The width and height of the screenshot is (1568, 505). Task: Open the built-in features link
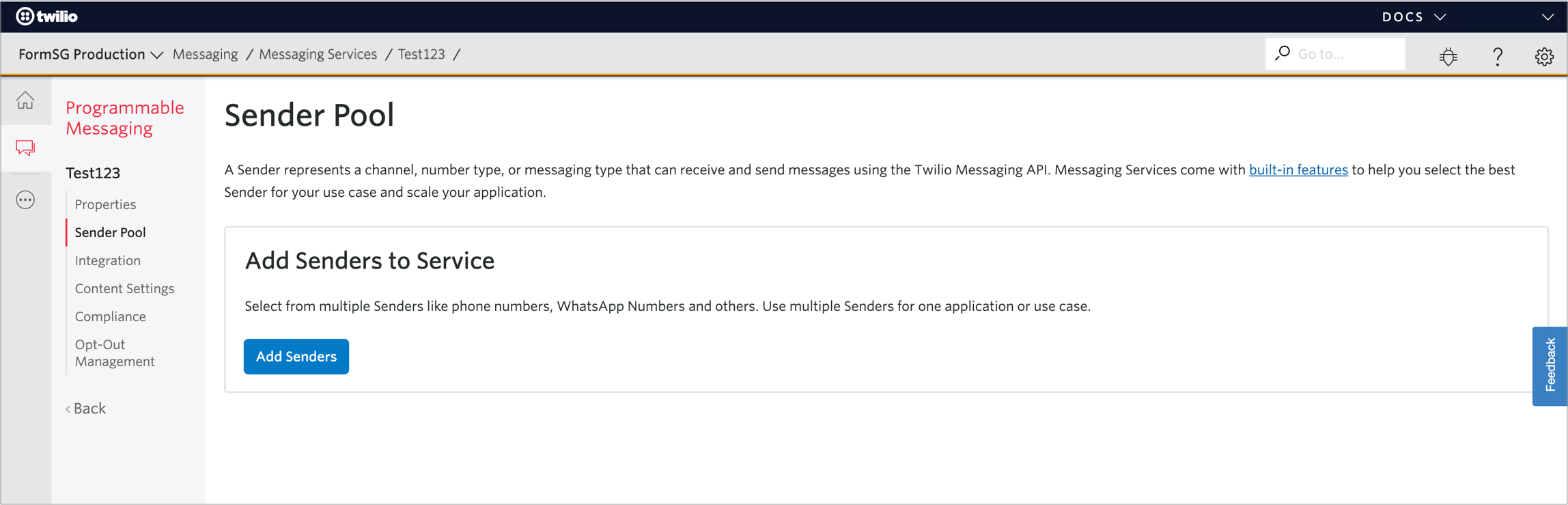[1298, 169]
